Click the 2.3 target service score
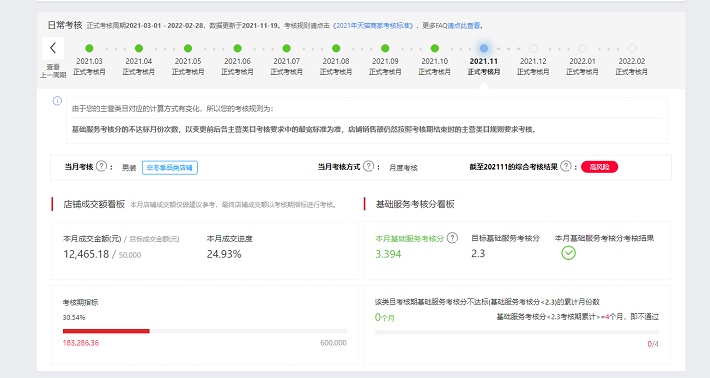710x378 pixels. pos(478,254)
